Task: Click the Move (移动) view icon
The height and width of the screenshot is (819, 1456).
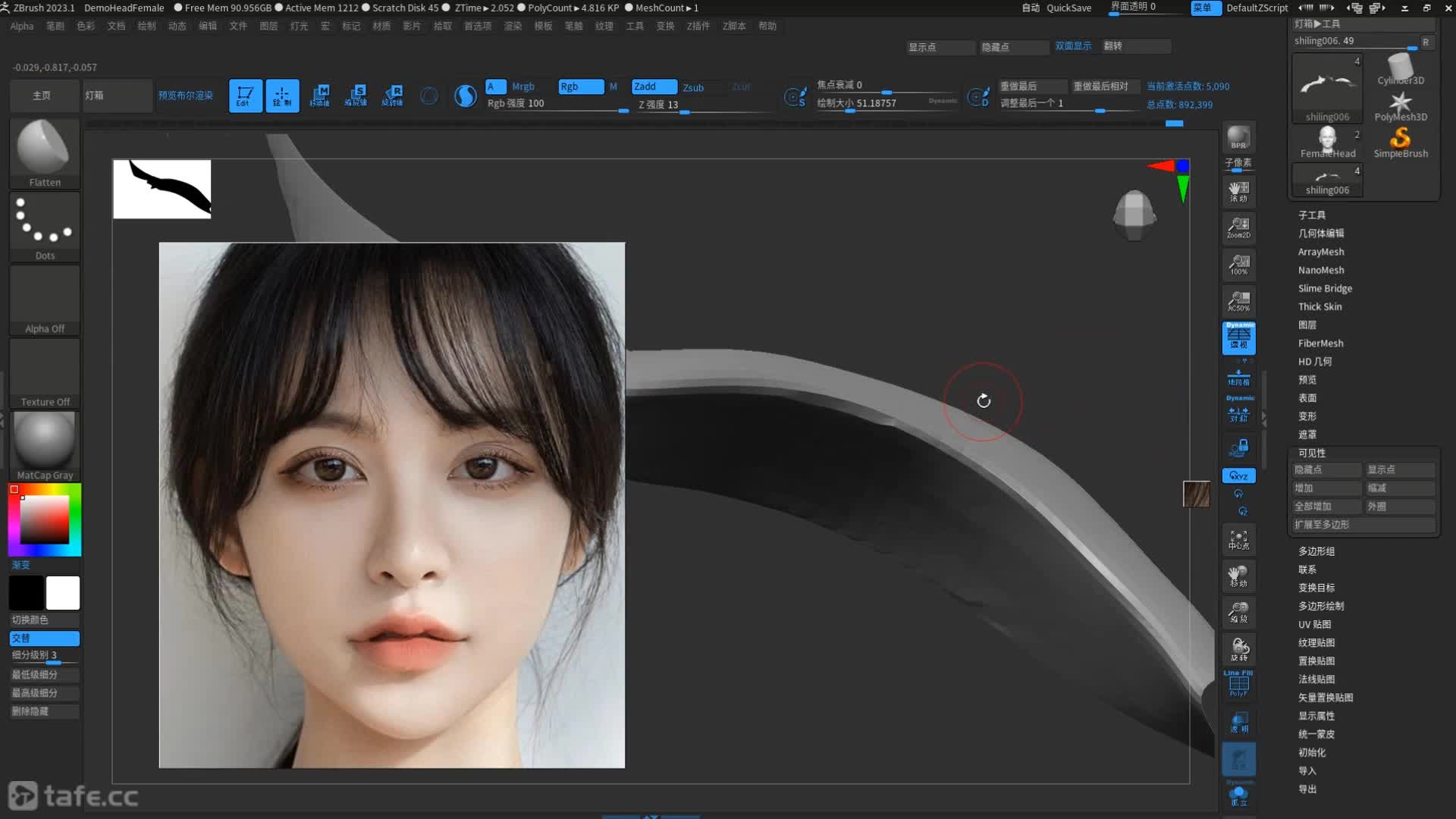Action: click(1238, 576)
